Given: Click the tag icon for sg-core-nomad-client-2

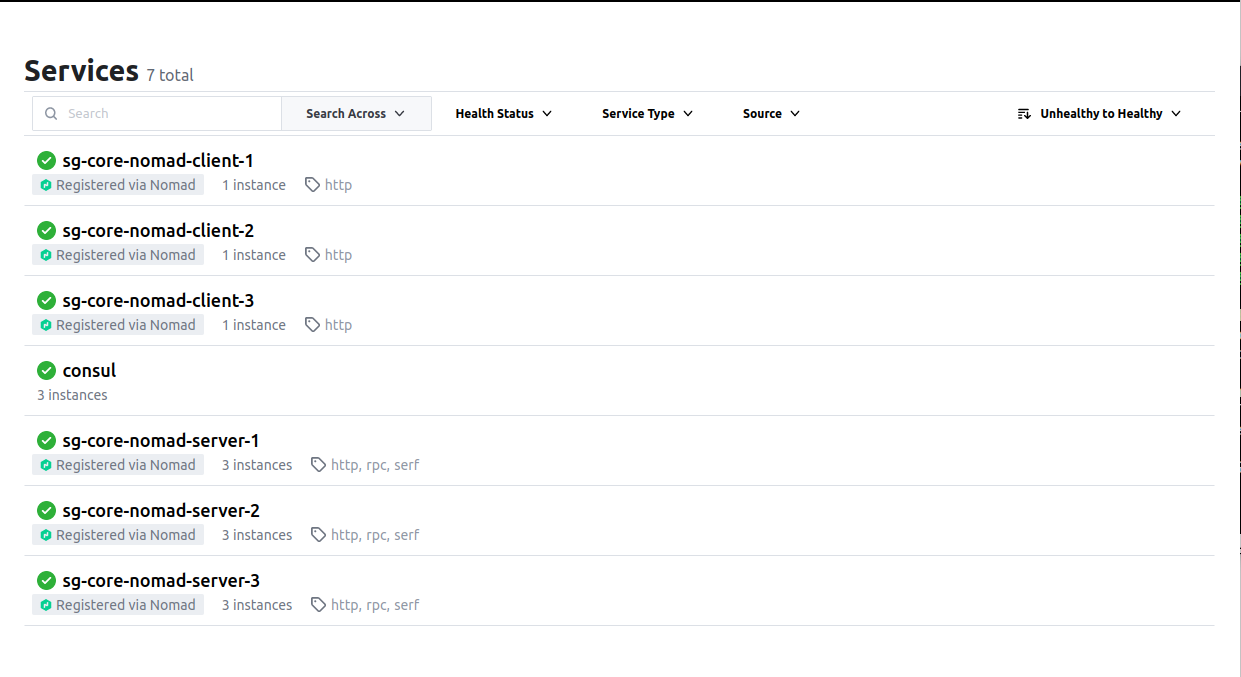Looking at the screenshot, I should tap(312, 255).
